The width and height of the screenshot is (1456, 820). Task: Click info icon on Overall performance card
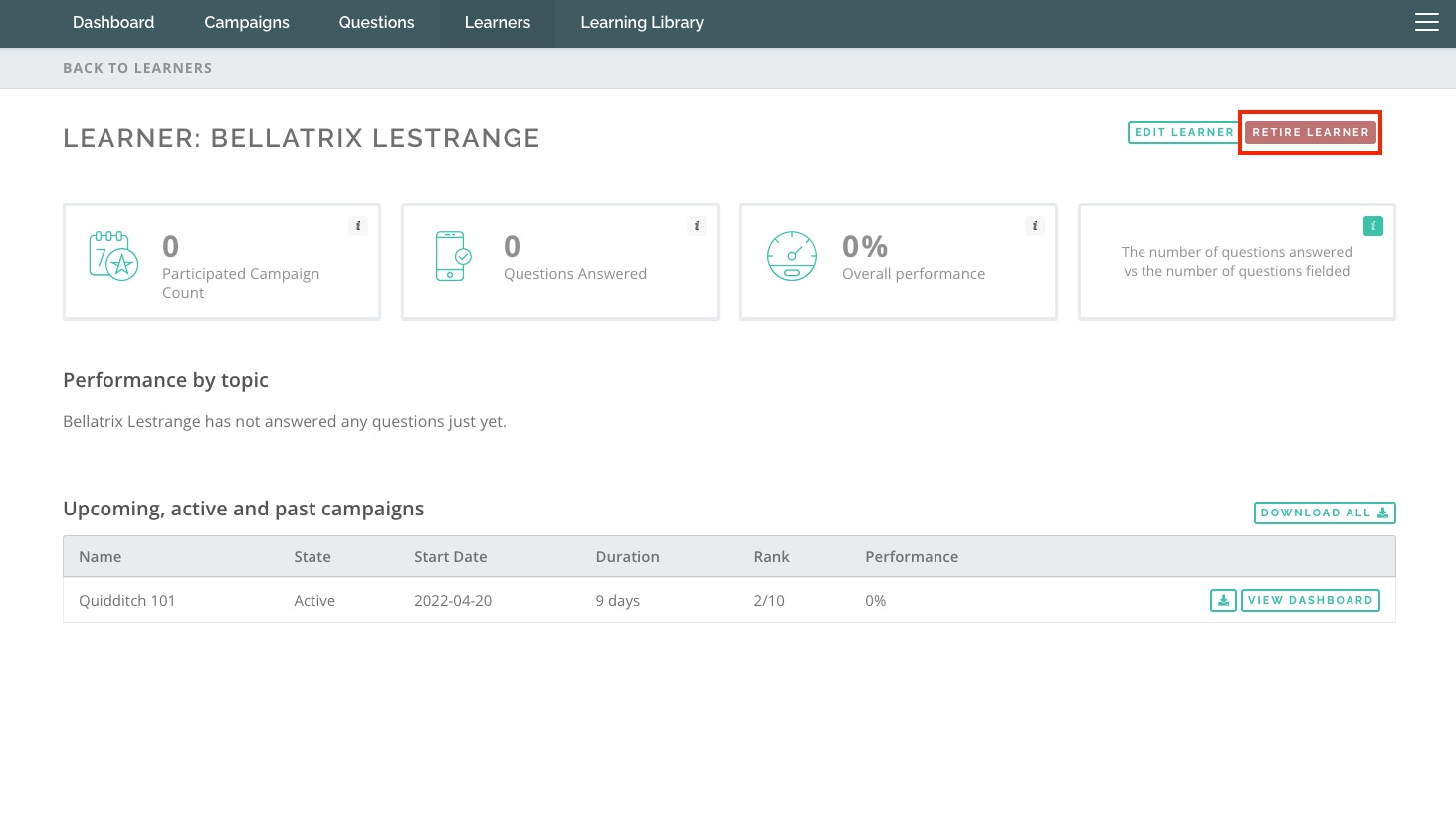1035,226
